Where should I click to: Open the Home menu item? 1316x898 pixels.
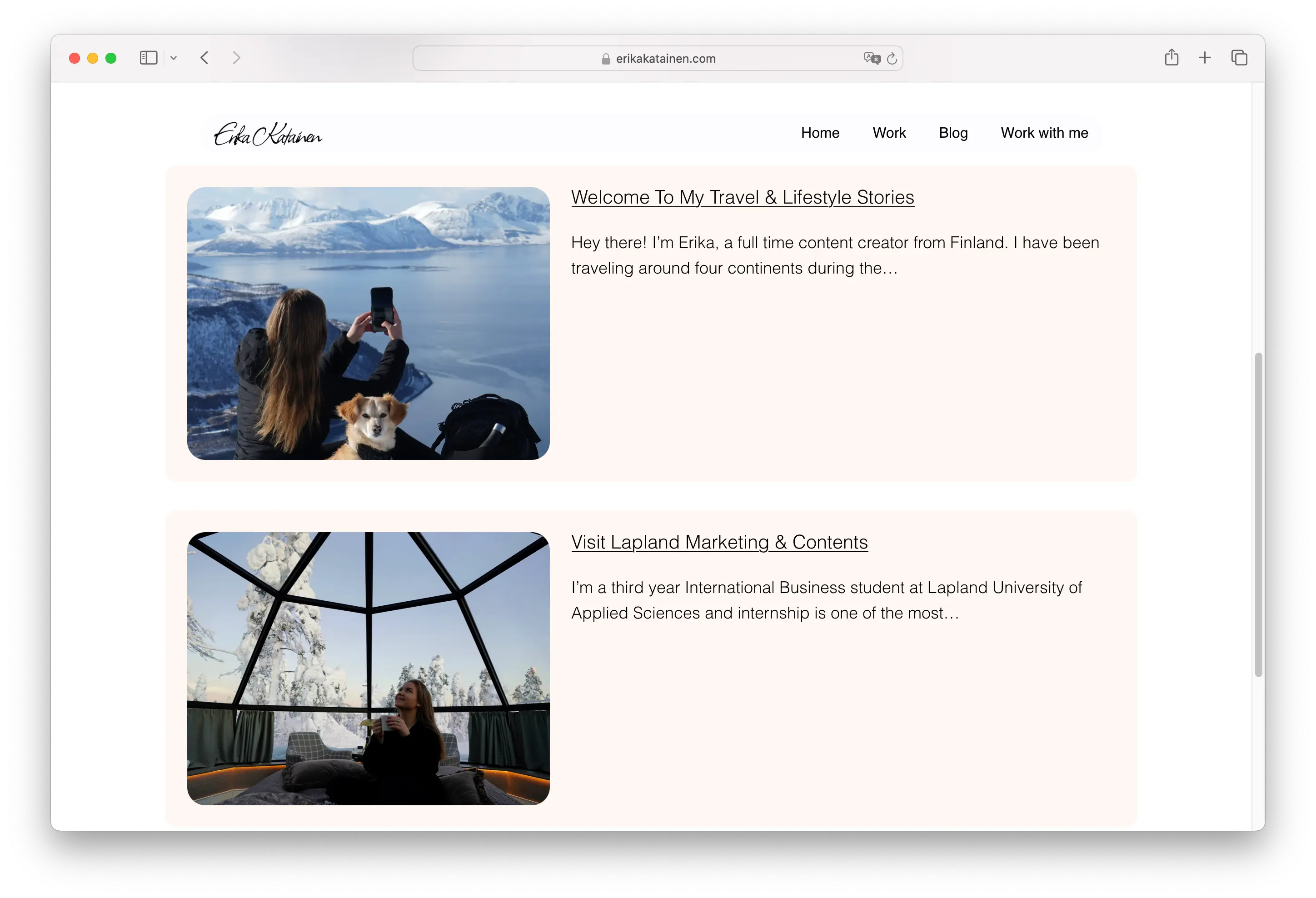click(820, 133)
